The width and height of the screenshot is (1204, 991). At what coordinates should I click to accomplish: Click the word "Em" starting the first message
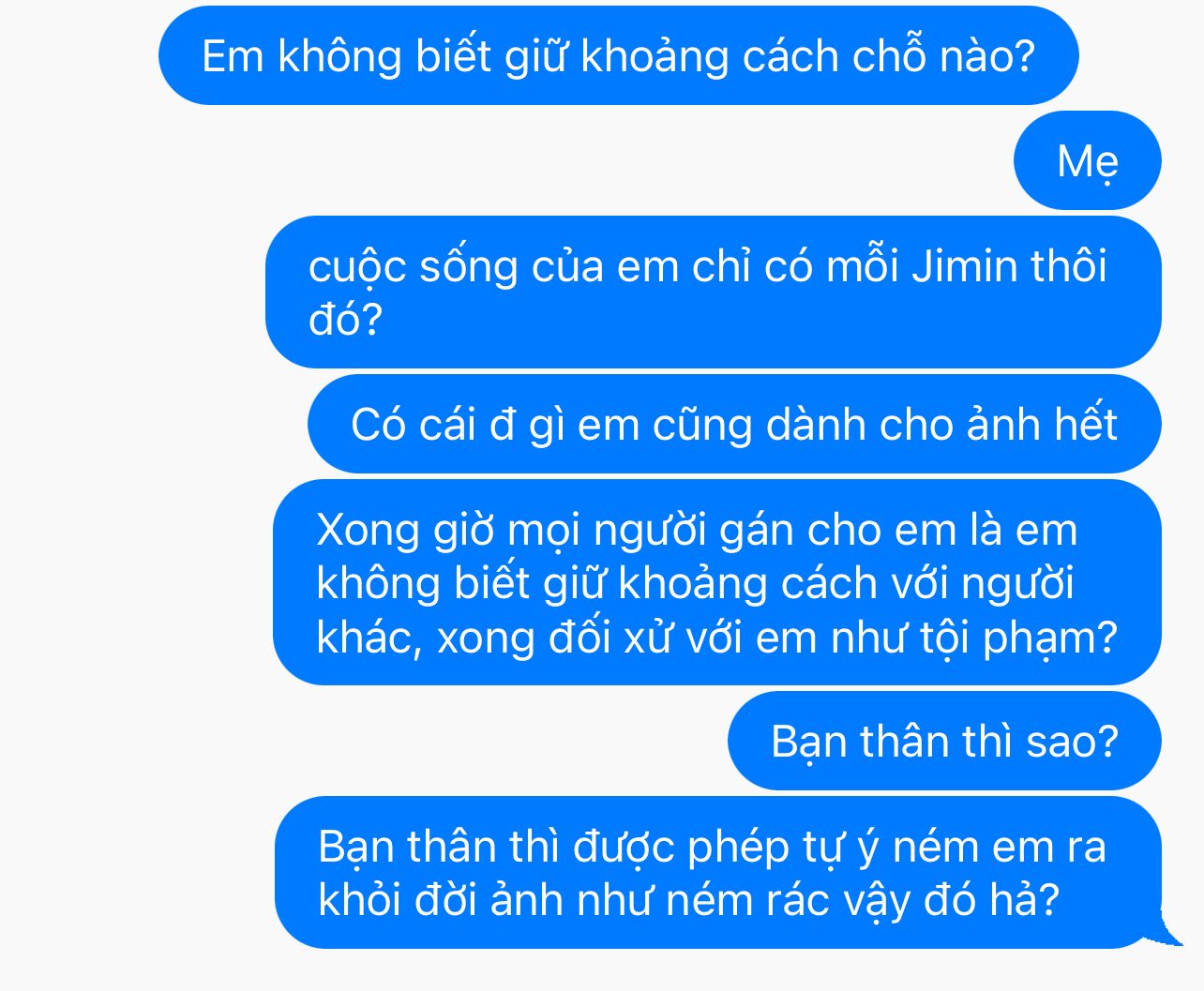tap(233, 56)
